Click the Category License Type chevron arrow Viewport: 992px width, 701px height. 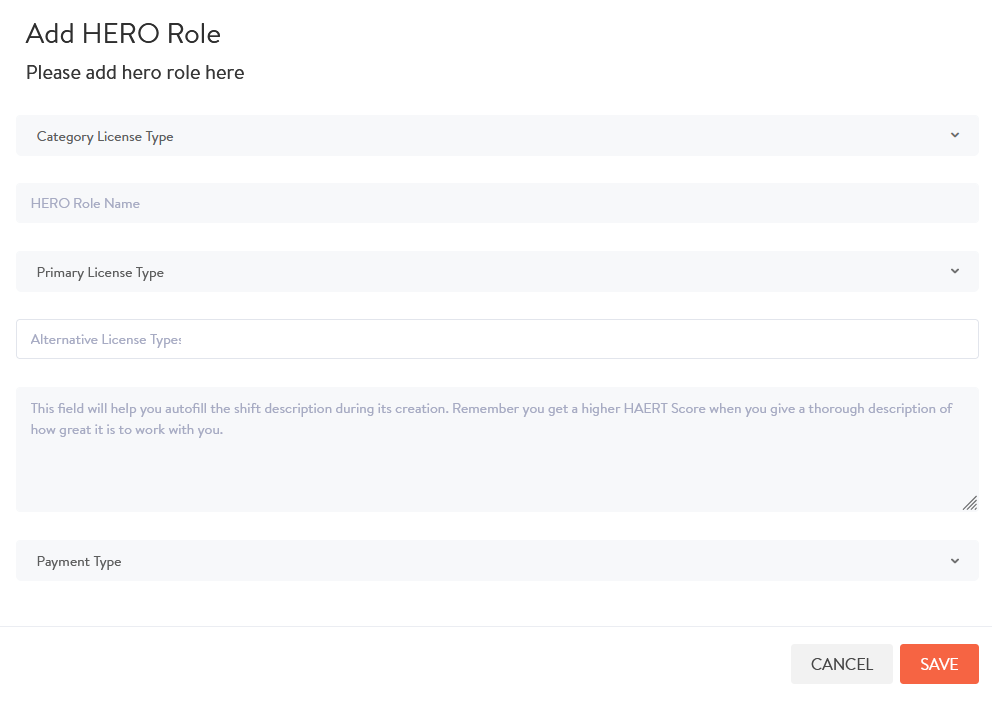click(x=955, y=135)
